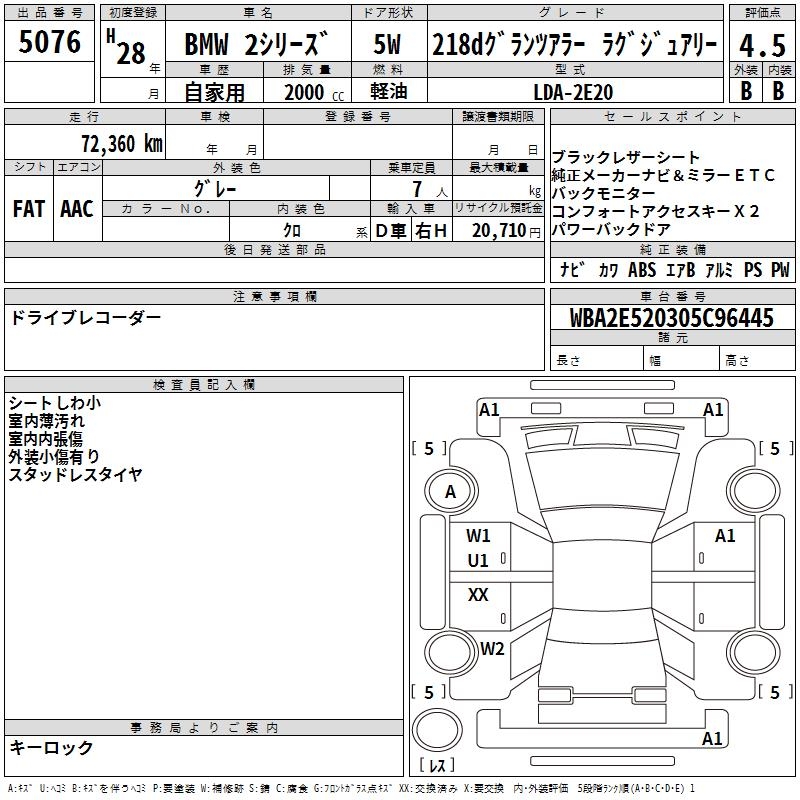Click the seating capacity 7 人
This screenshot has height=800, width=800.
point(430,189)
